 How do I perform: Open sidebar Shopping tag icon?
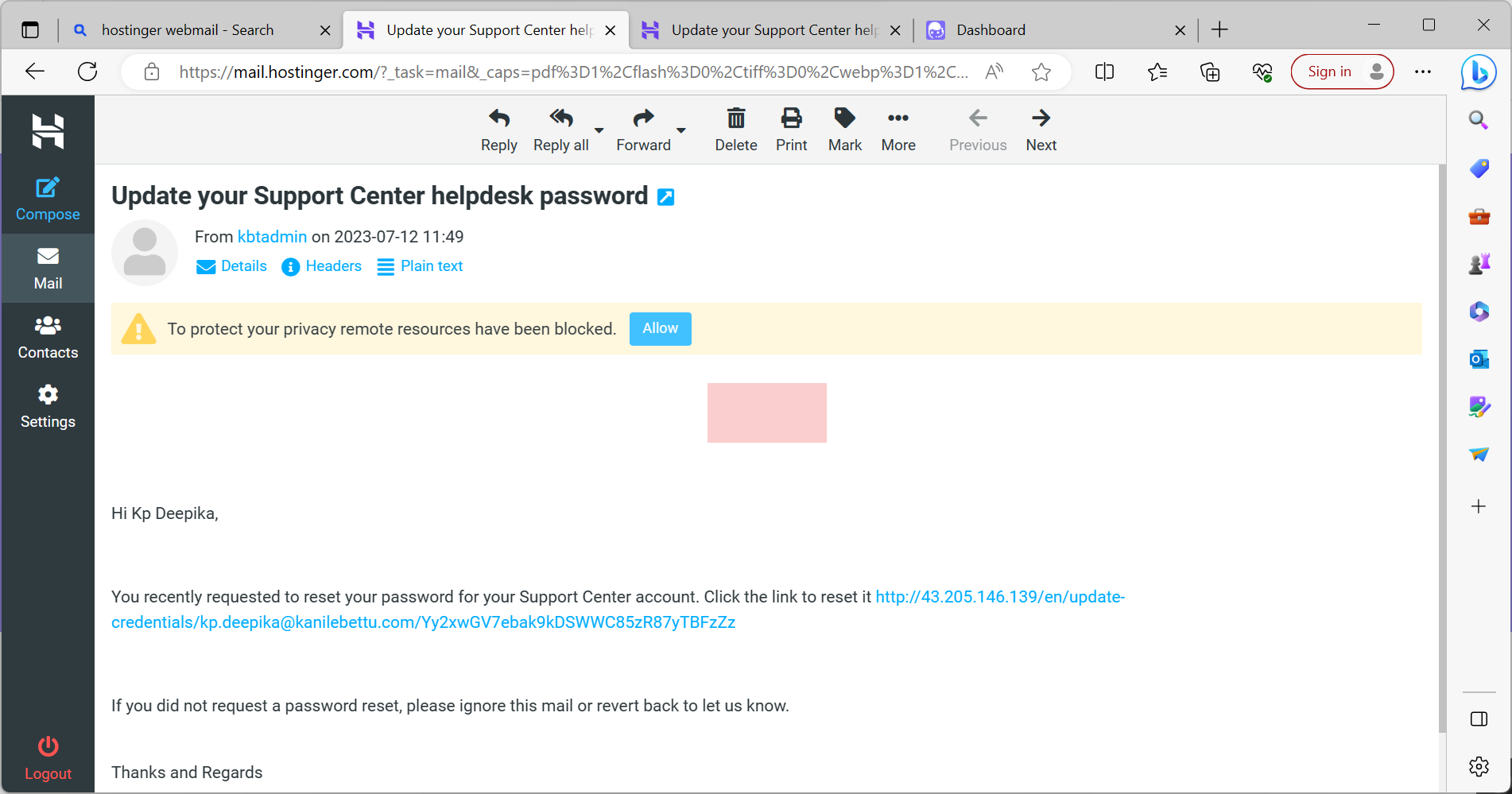[x=1479, y=168]
